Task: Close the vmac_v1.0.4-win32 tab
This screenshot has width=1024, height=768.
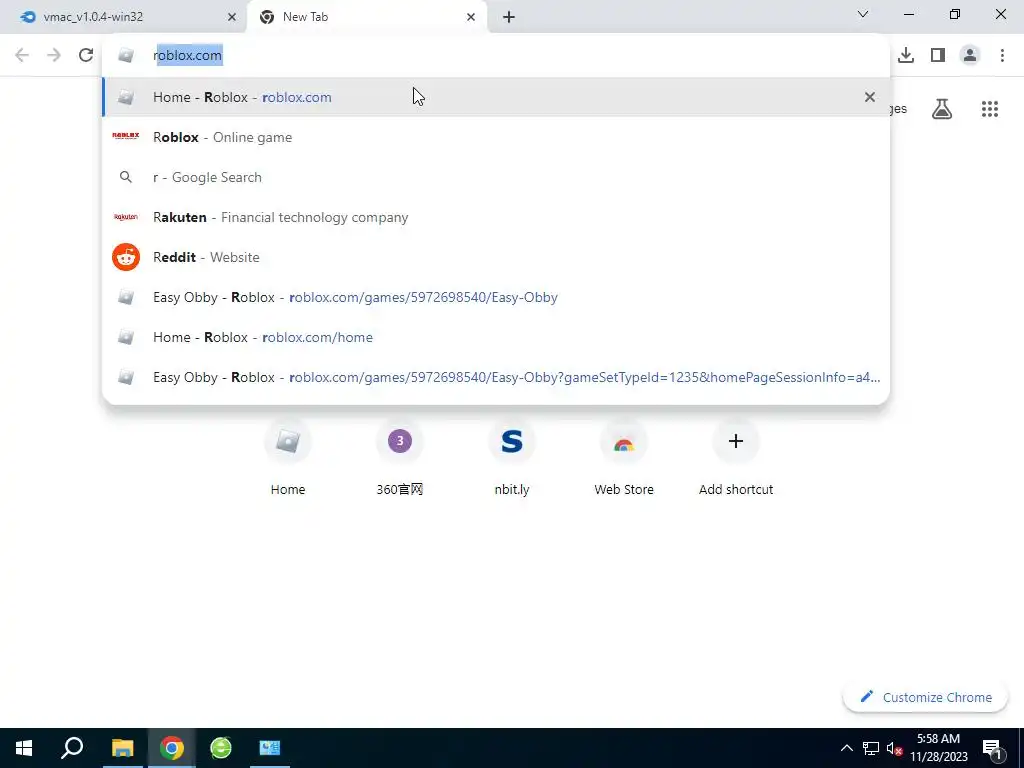Action: click(231, 17)
